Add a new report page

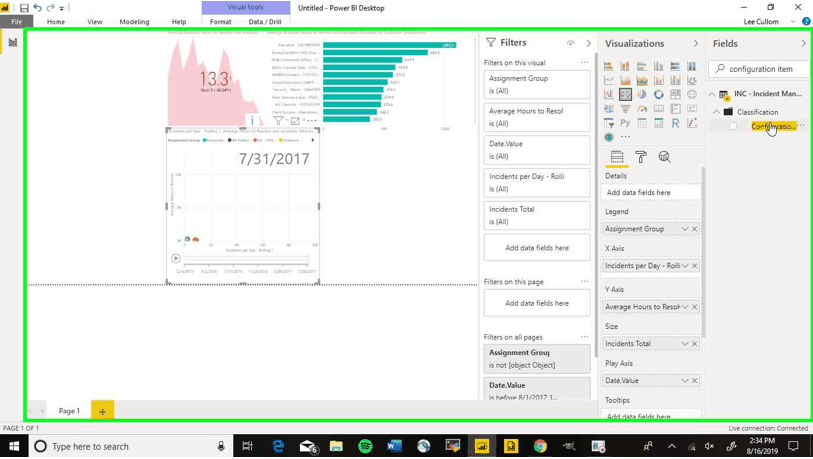tap(102, 411)
